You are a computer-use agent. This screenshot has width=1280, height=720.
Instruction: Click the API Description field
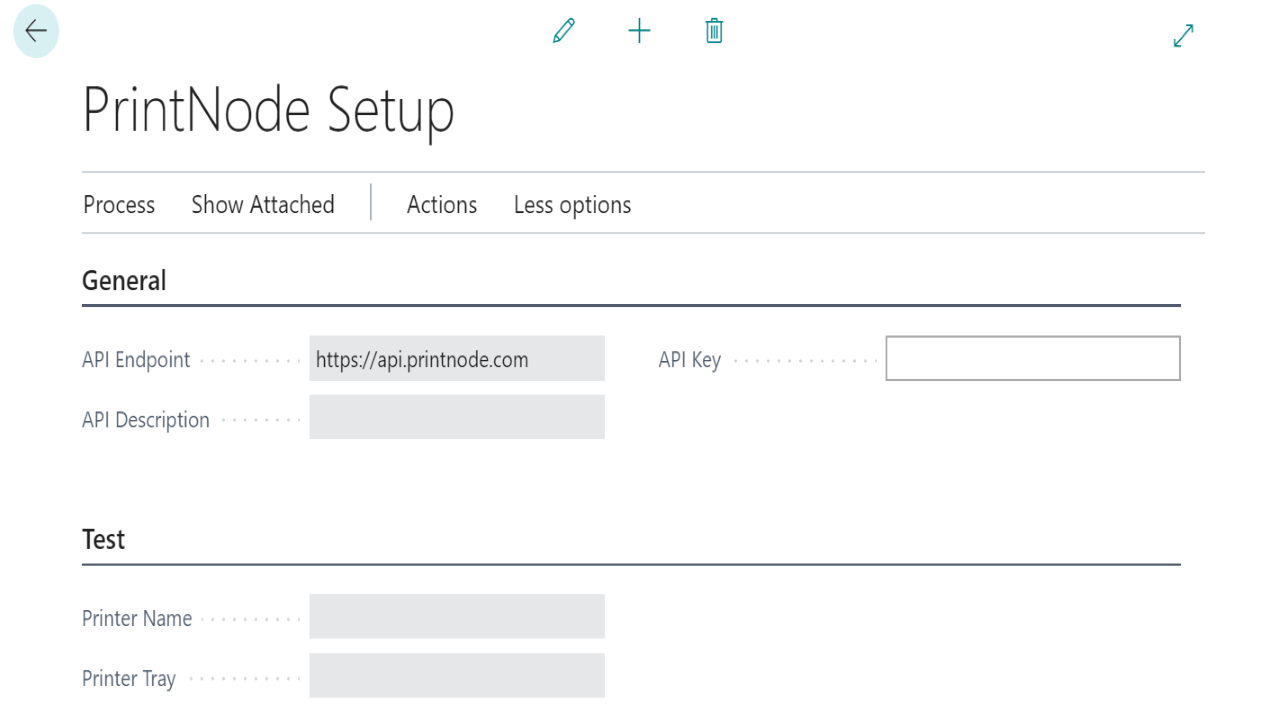click(x=457, y=417)
